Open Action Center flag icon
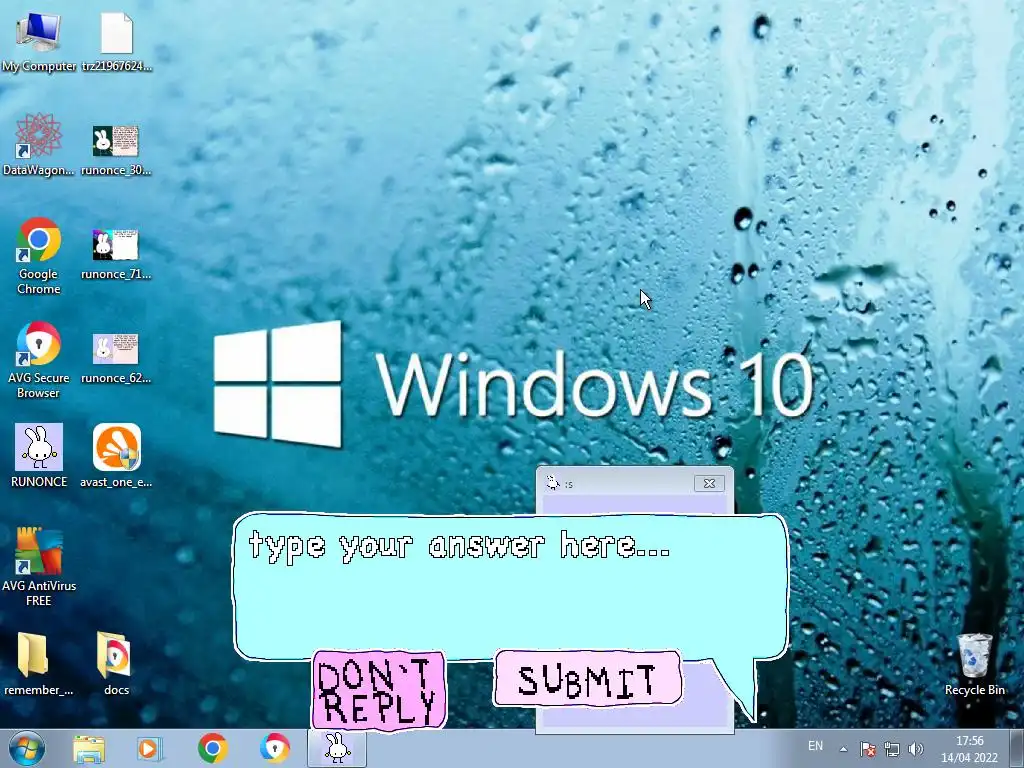Viewport: 1024px width, 768px height. point(867,749)
